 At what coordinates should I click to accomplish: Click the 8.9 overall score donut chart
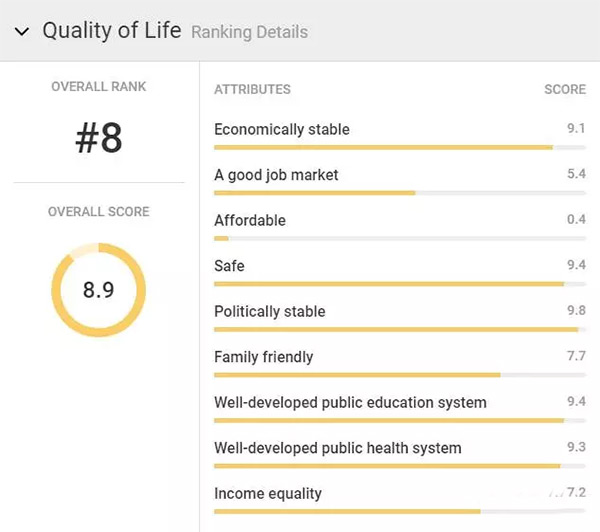click(99, 290)
